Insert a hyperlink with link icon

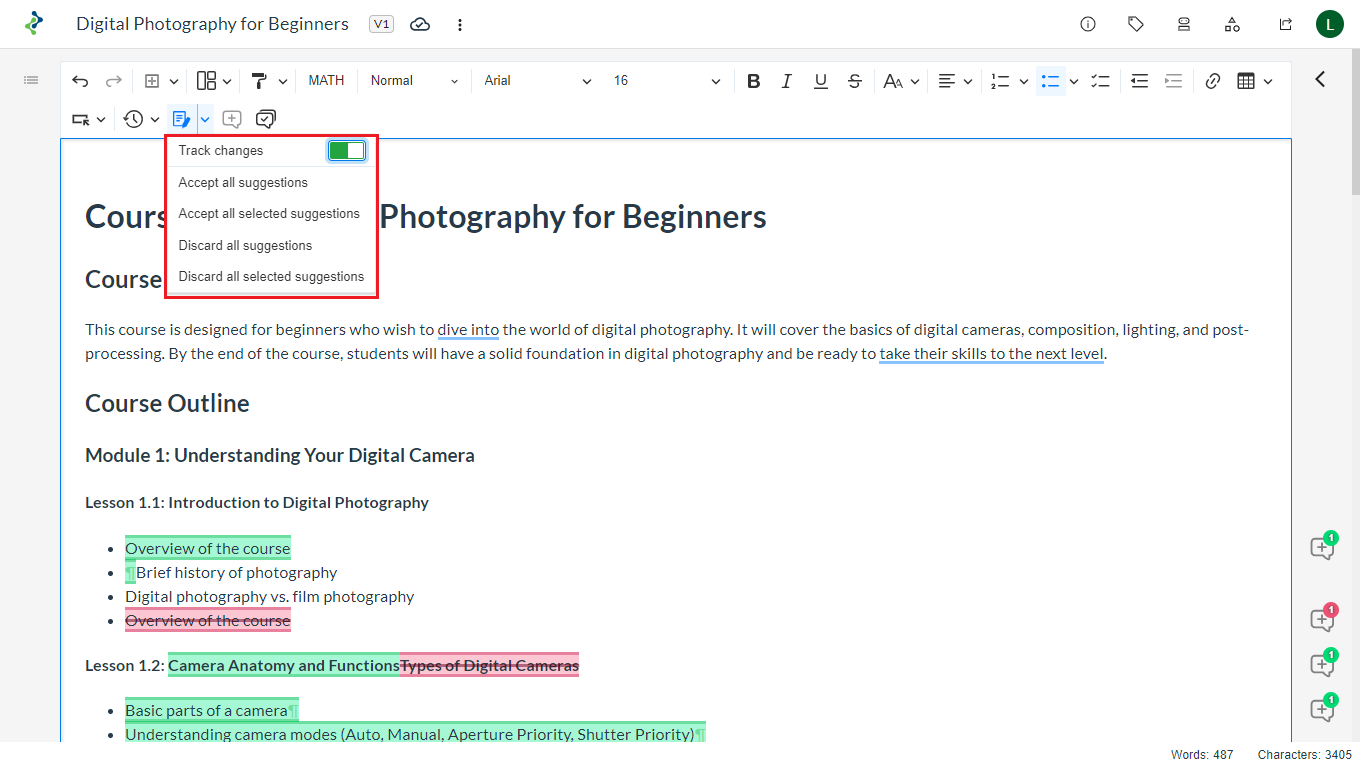(x=1213, y=81)
